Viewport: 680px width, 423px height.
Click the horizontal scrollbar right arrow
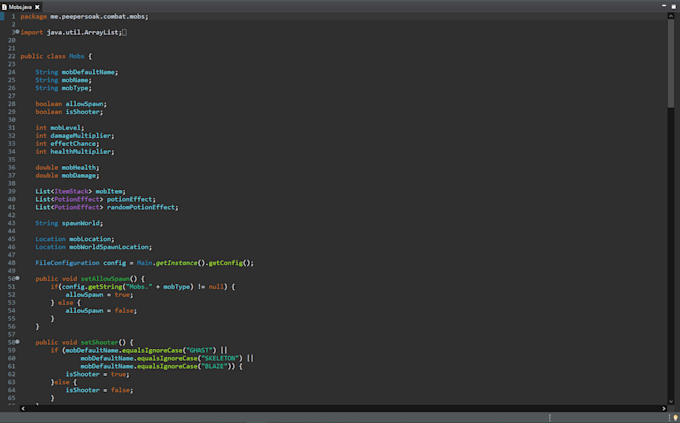click(664, 408)
